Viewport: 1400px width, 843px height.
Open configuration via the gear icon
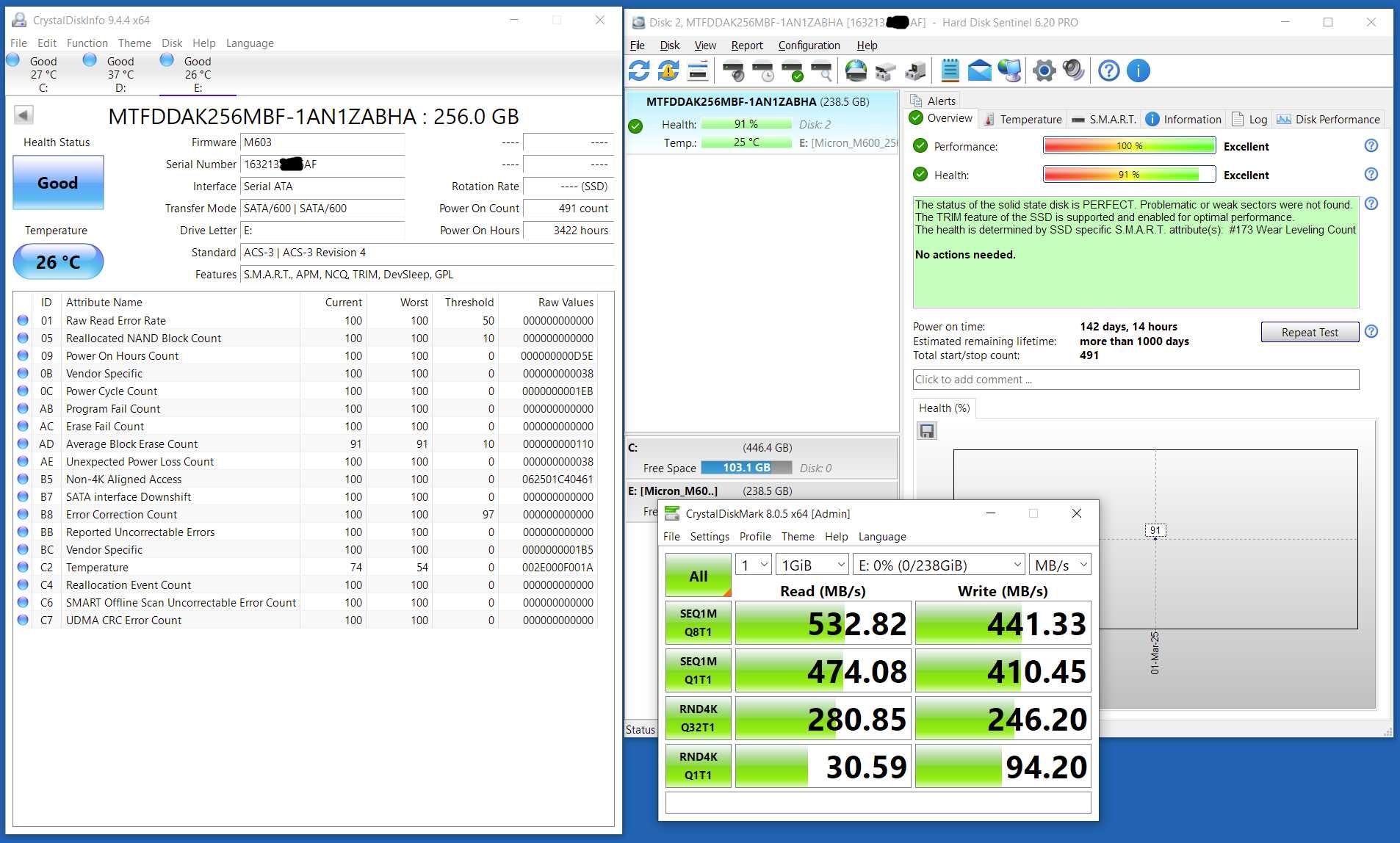tap(1044, 70)
